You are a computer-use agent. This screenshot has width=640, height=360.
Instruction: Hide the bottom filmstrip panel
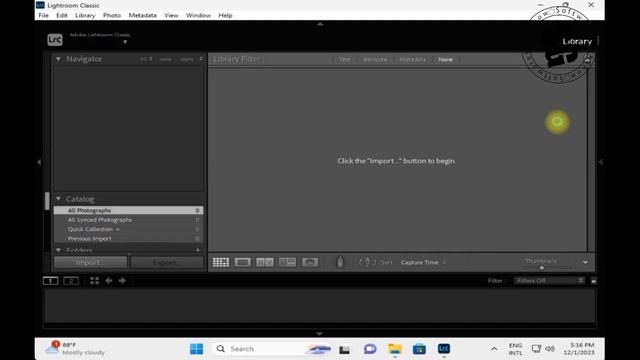[x=320, y=333]
